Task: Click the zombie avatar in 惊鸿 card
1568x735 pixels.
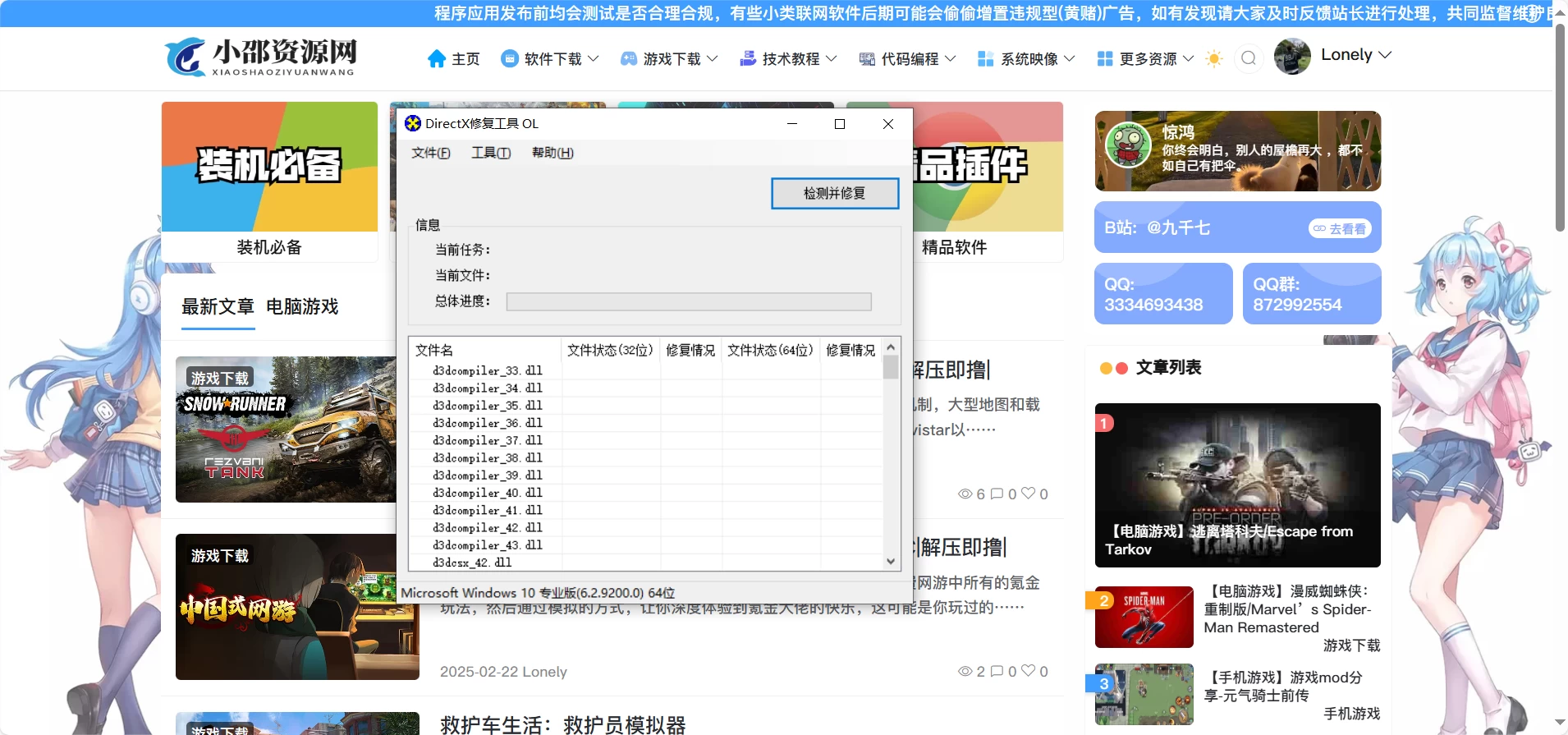Action: coord(1128,145)
